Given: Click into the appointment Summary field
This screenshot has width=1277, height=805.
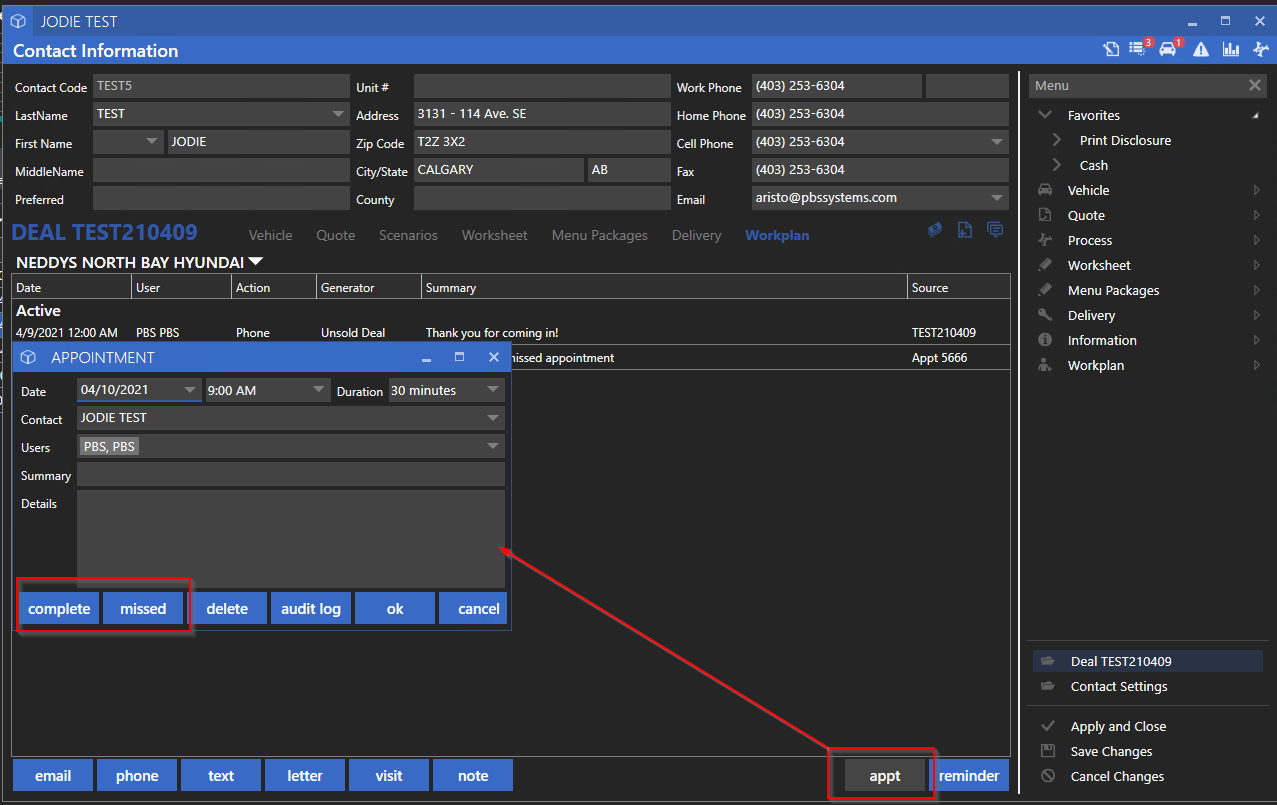Looking at the screenshot, I should tap(291, 474).
